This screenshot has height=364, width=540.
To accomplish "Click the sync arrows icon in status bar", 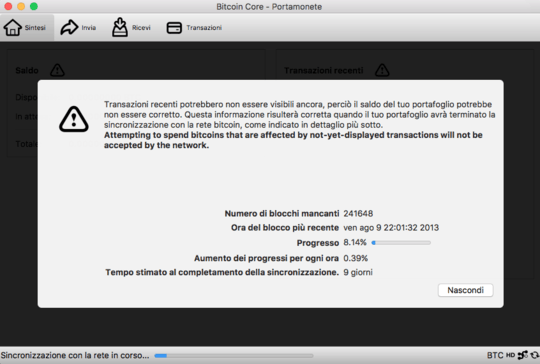I will (x=534, y=355).
